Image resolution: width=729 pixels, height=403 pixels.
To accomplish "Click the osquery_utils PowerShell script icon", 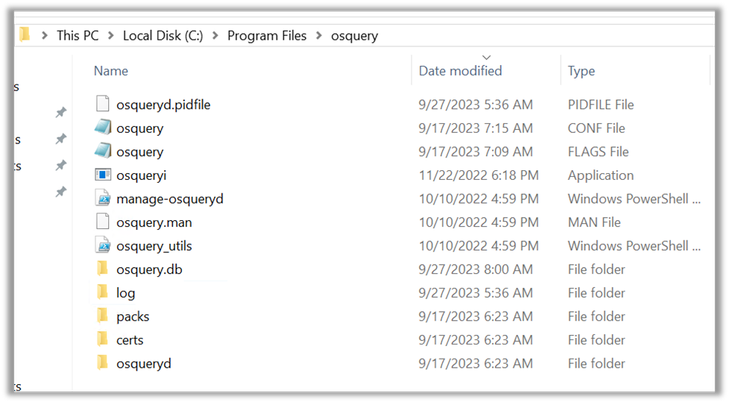I will [103, 245].
